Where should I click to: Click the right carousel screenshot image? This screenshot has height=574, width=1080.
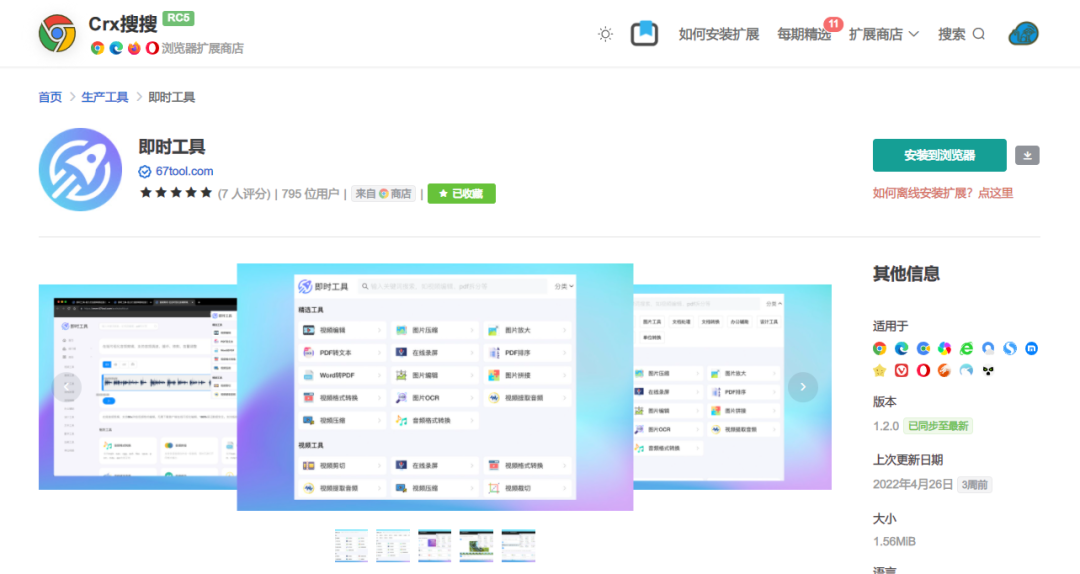point(732,387)
